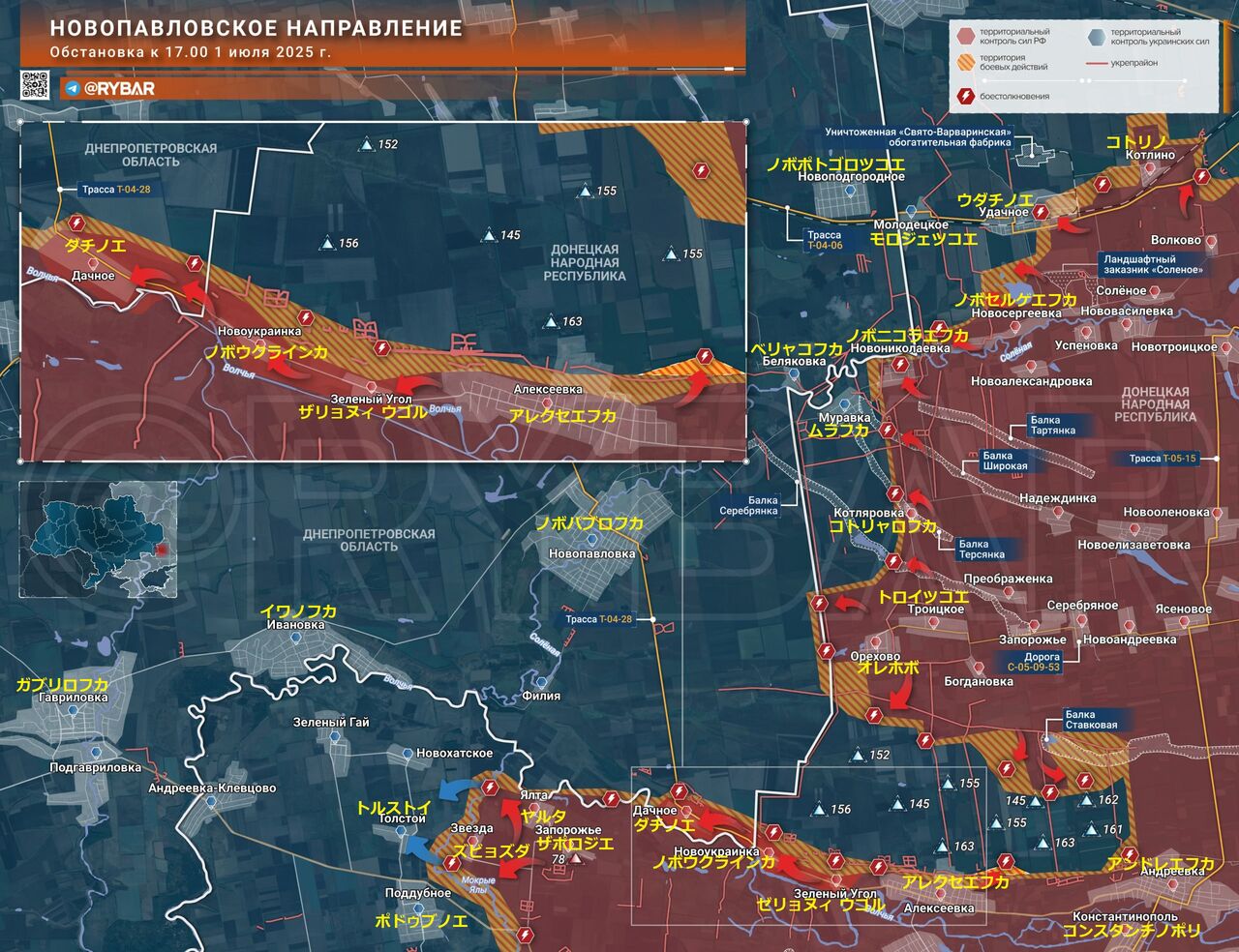Click the blue settlement dot under Новопавловка
The width and height of the screenshot is (1239, 952).
pyautogui.click(x=590, y=539)
